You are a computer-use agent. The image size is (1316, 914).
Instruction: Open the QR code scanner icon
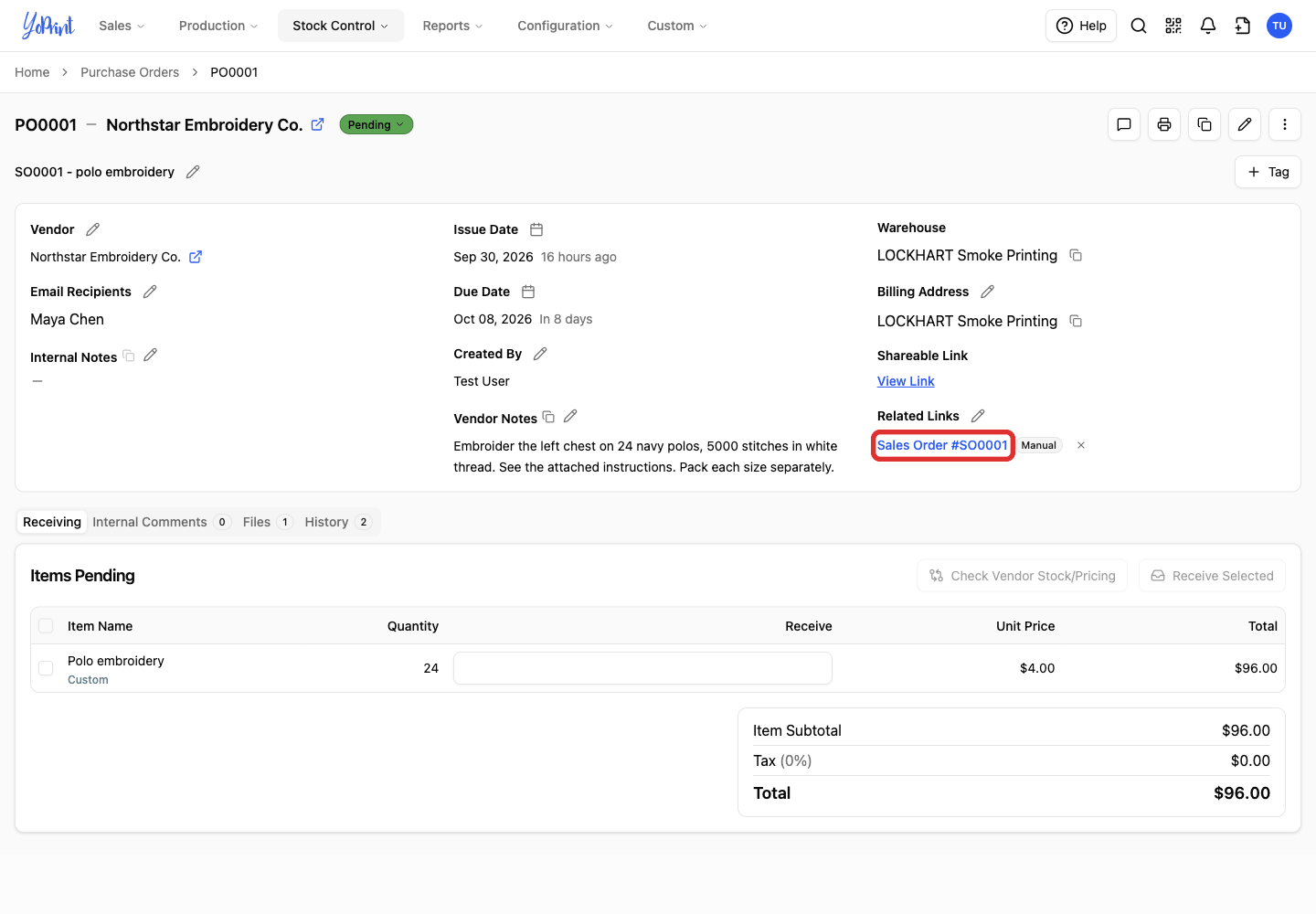tap(1173, 26)
